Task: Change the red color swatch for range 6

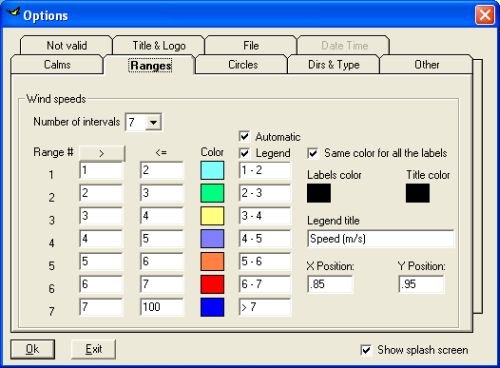Action: pyautogui.click(x=212, y=284)
